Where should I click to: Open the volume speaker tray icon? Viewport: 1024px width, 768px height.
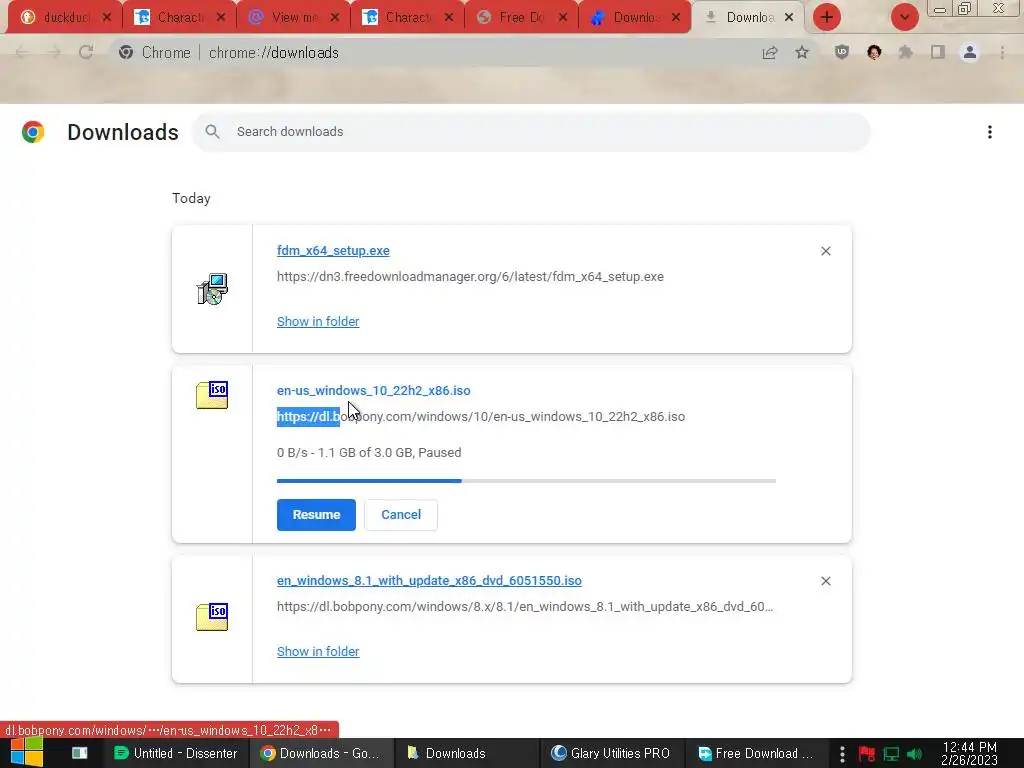click(914, 754)
